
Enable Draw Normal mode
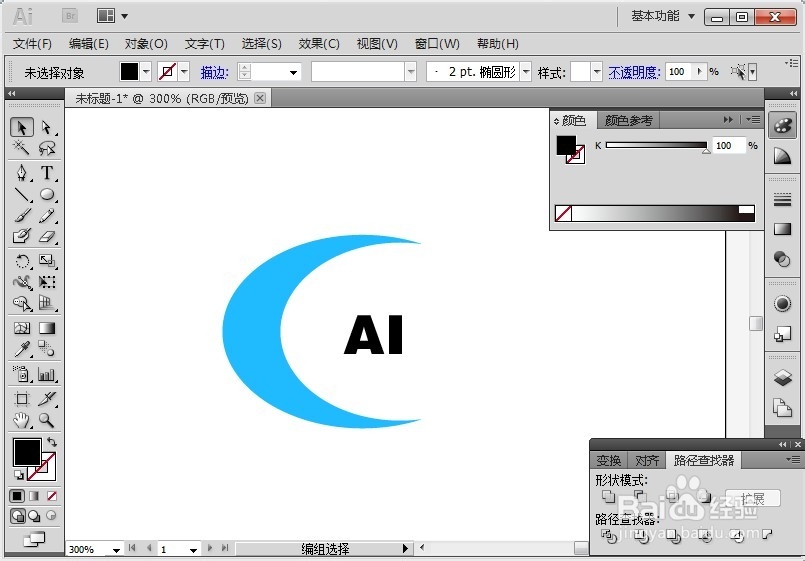[x=17, y=515]
